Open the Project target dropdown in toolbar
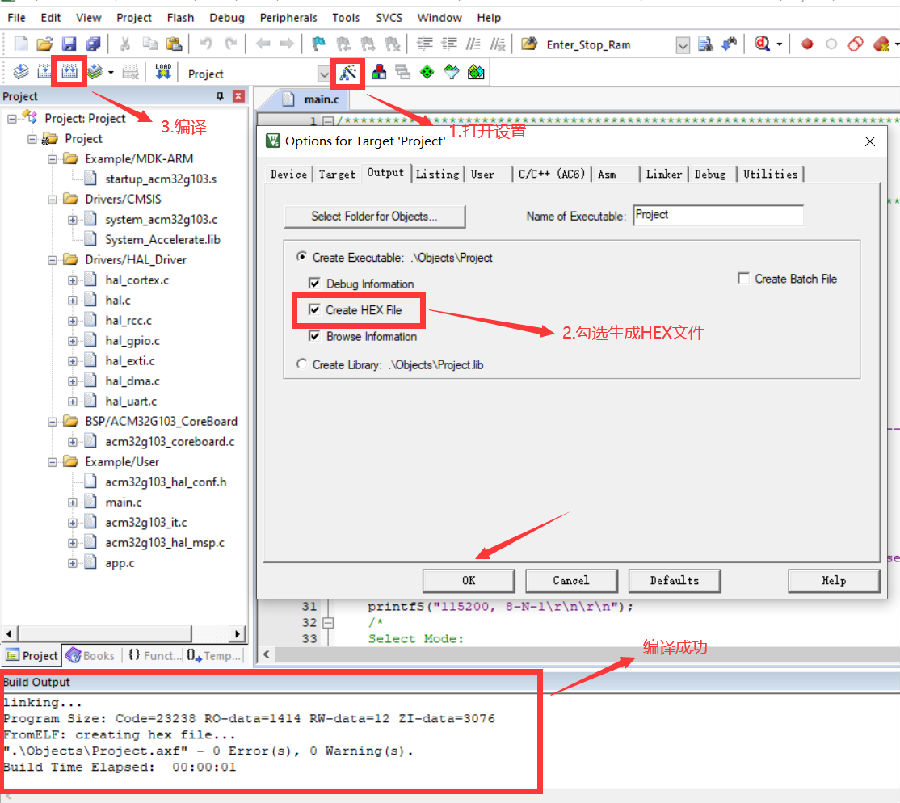The width and height of the screenshot is (900, 803). [323, 73]
